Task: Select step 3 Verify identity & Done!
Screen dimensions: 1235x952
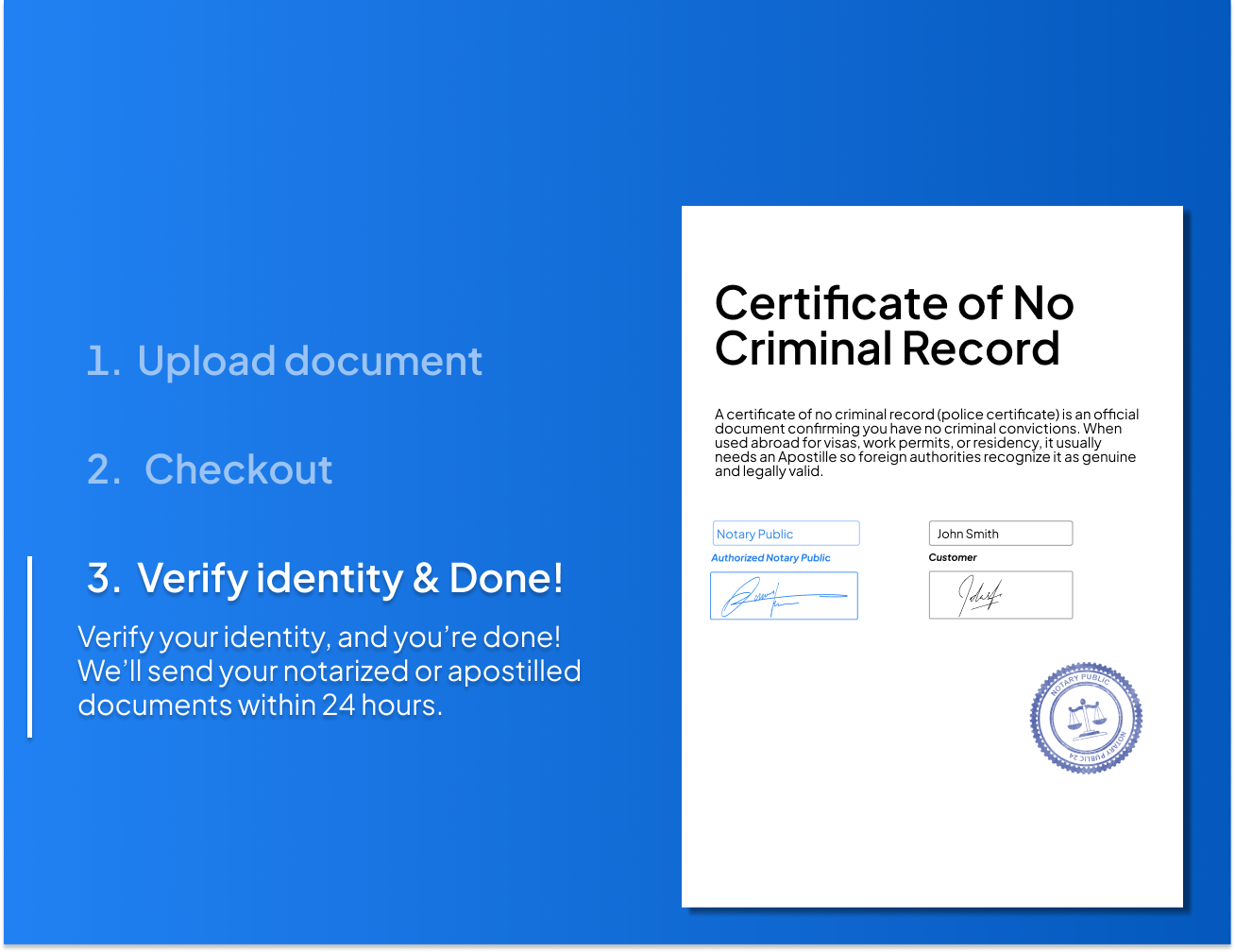Action: pos(325,578)
